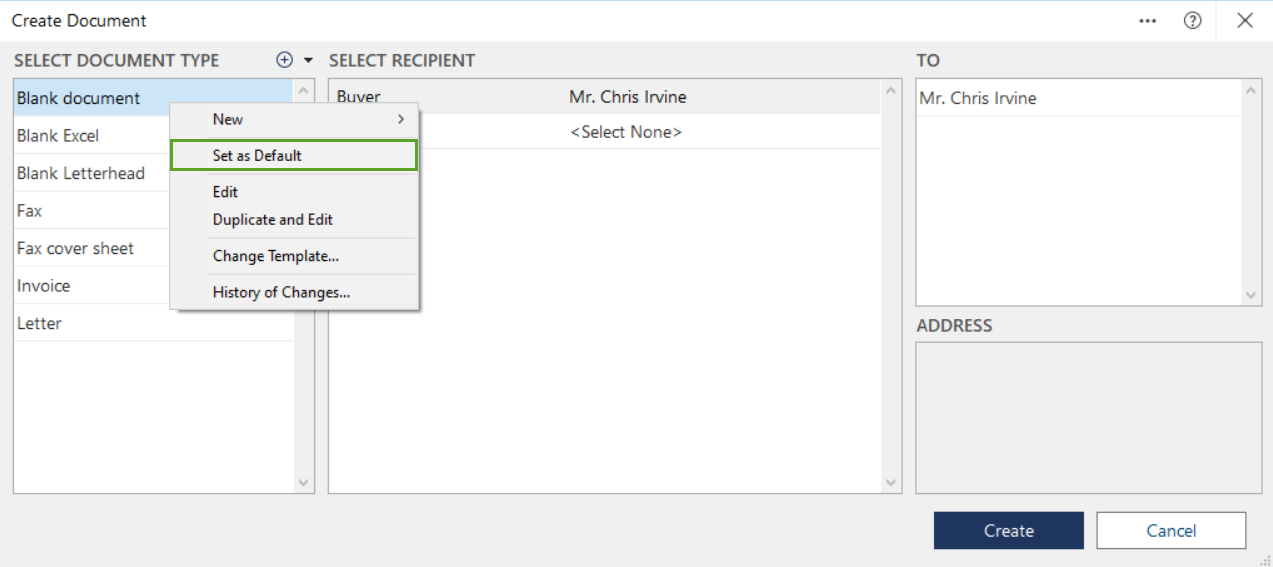The width and height of the screenshot is (1273, 567).
Task: Select the Invoice document type
Action: [44, 286]
